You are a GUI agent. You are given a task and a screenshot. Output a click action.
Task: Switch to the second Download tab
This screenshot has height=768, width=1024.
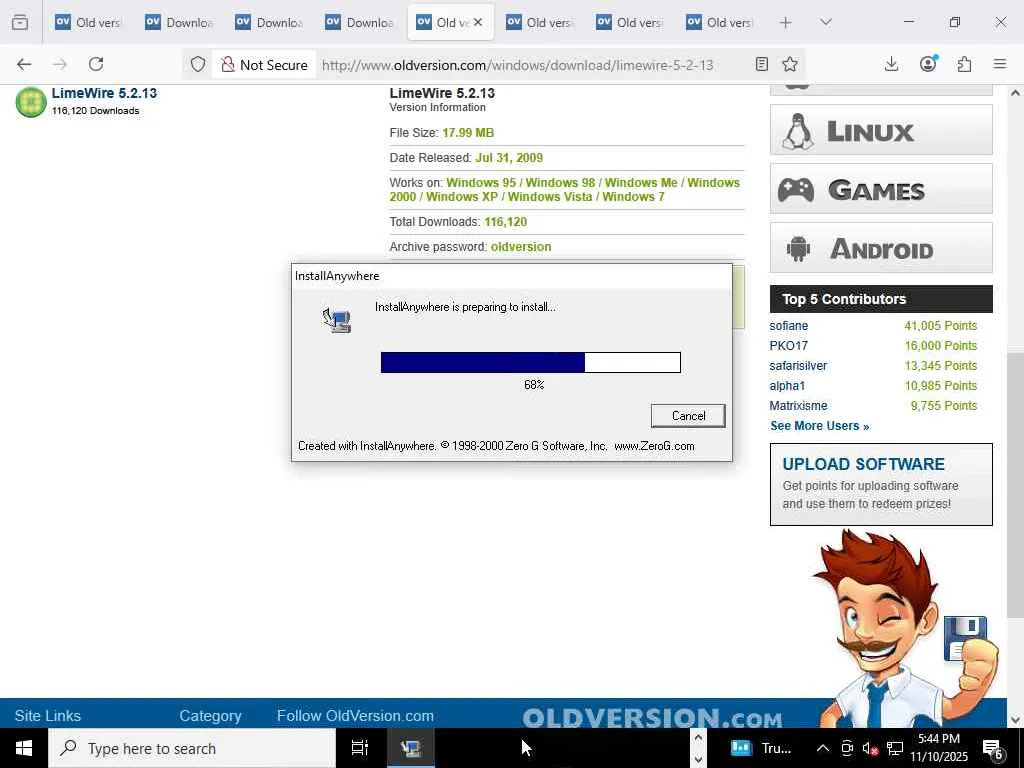[x=268, y=22]
